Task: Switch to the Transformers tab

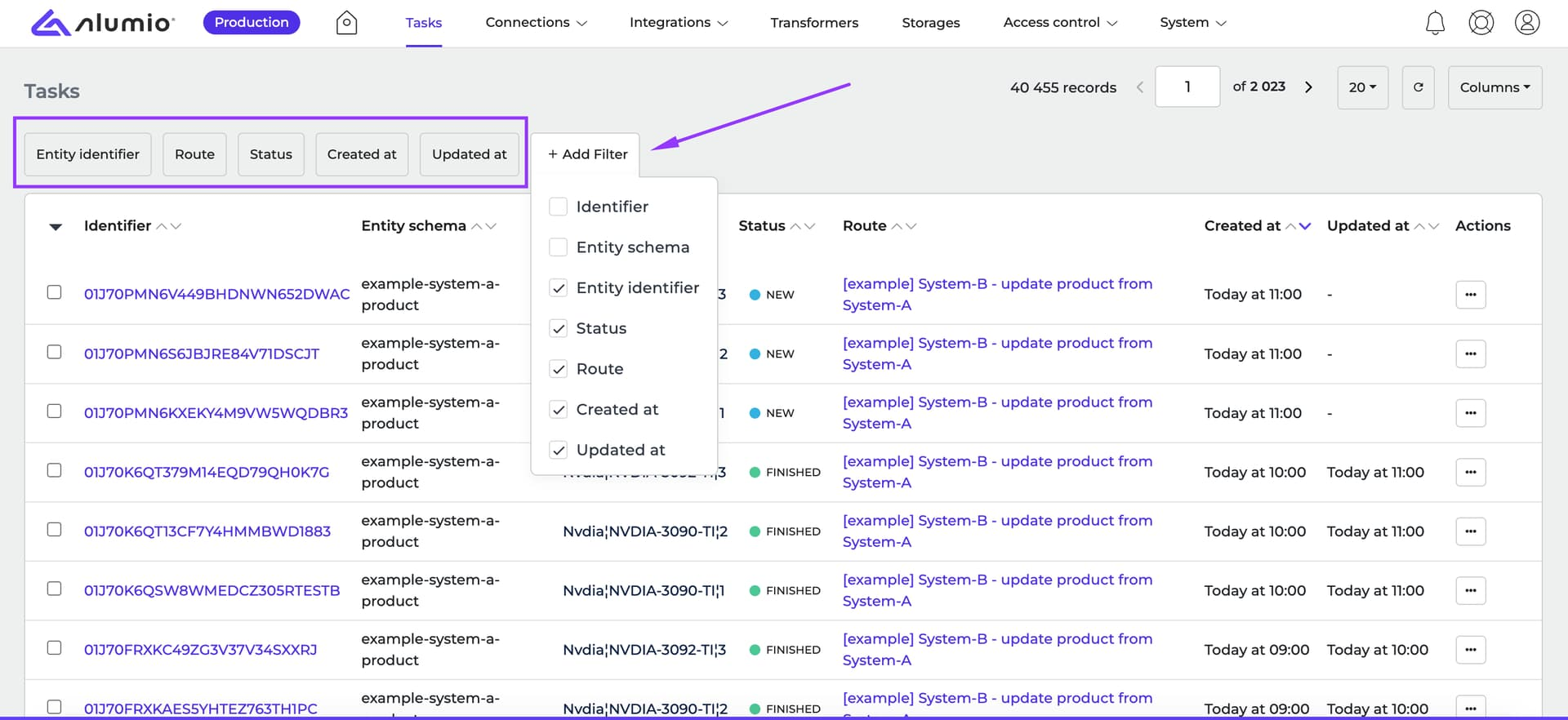Action: tap(814, 23)
